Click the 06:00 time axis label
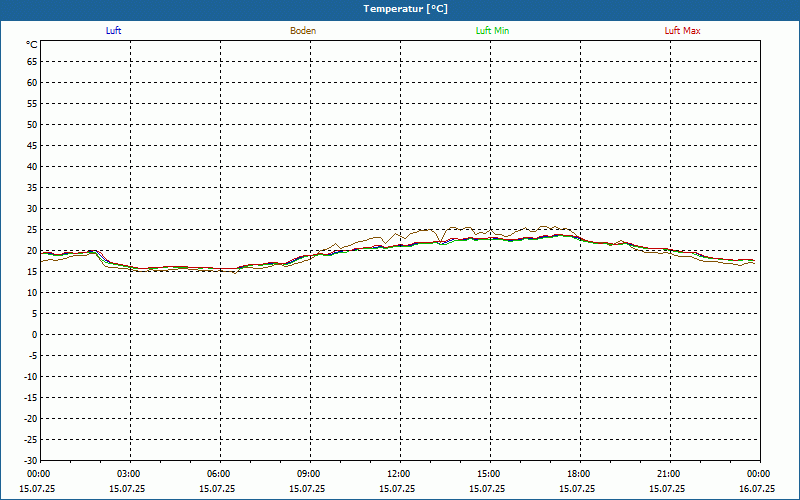 (x=220, y=474)
